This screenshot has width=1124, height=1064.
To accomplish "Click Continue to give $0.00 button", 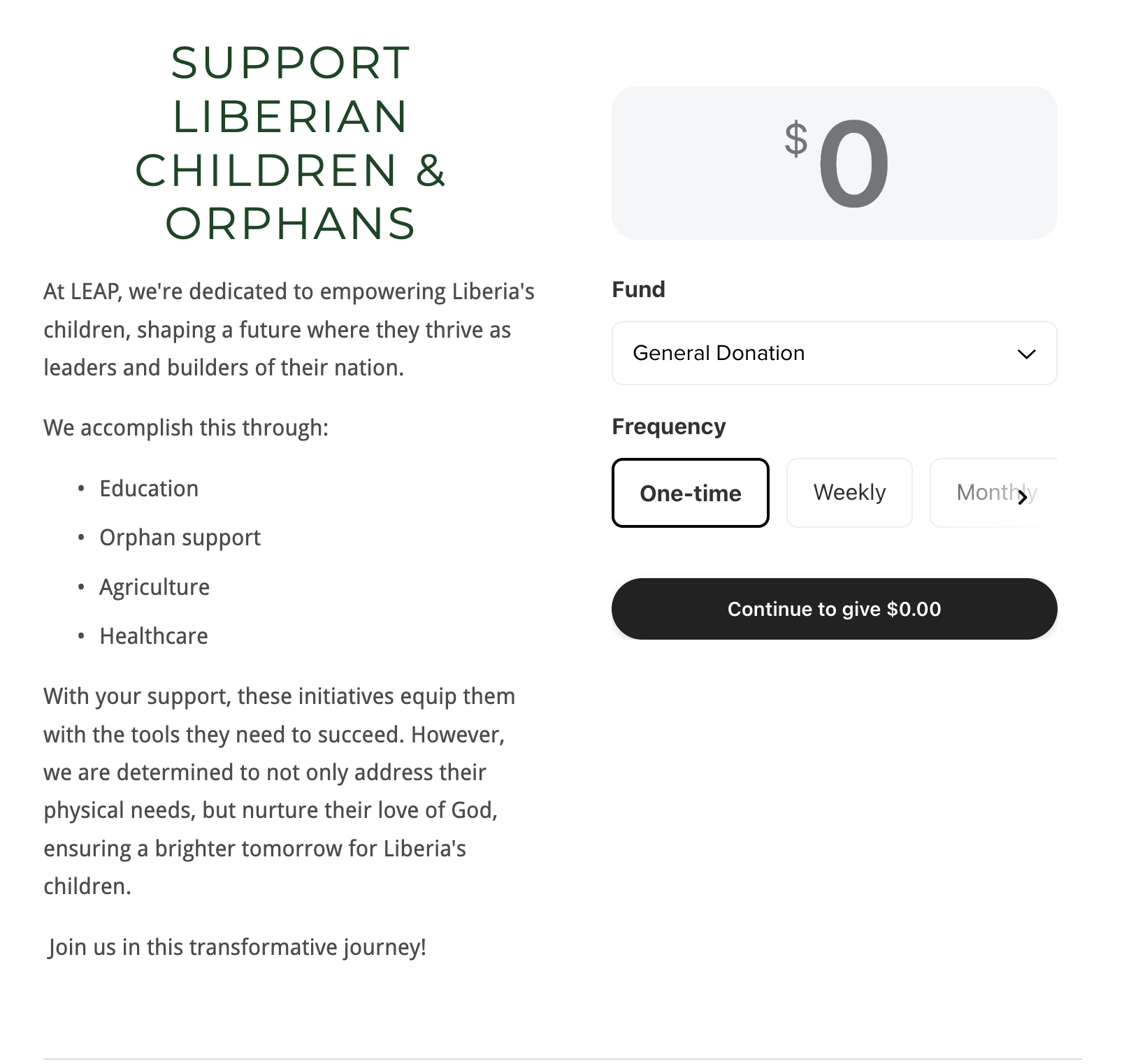I will [x=834, y=609].
